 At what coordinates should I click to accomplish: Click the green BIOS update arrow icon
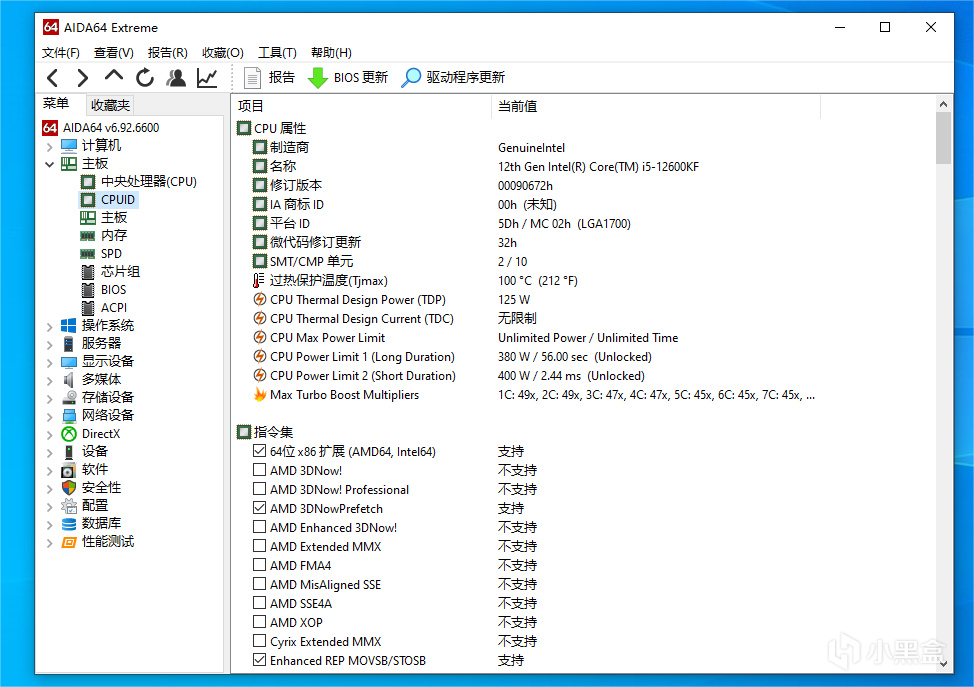318,78
